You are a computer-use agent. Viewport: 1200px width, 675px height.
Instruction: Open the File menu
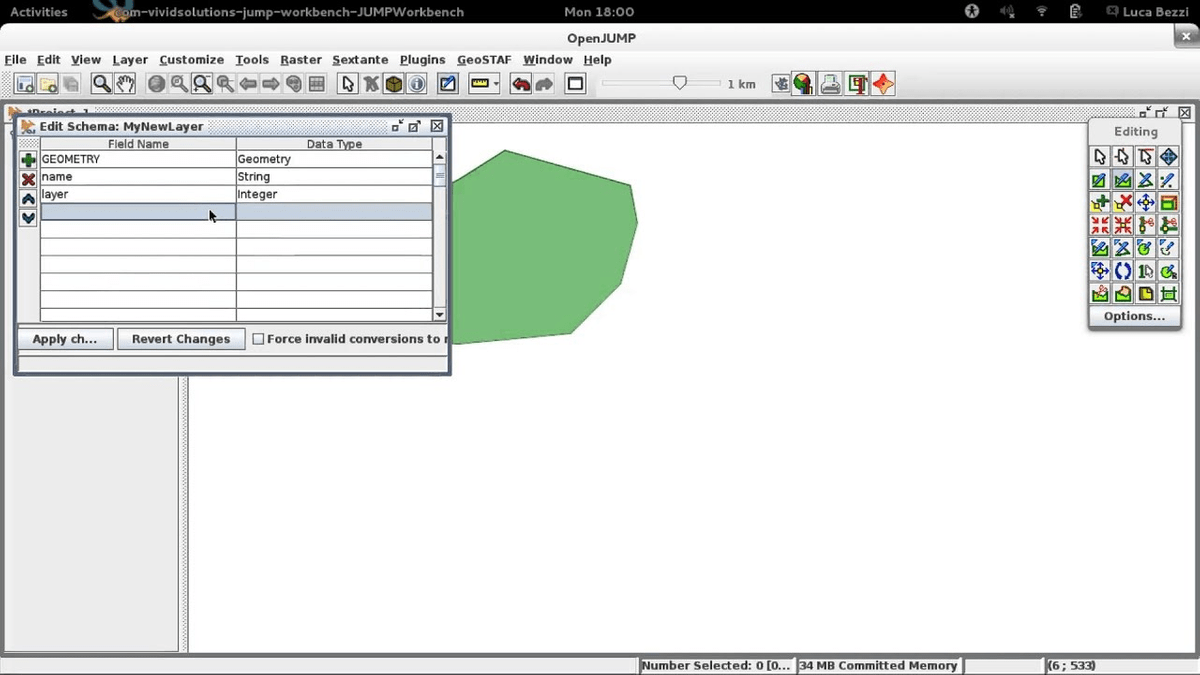[x=15, y=60]
